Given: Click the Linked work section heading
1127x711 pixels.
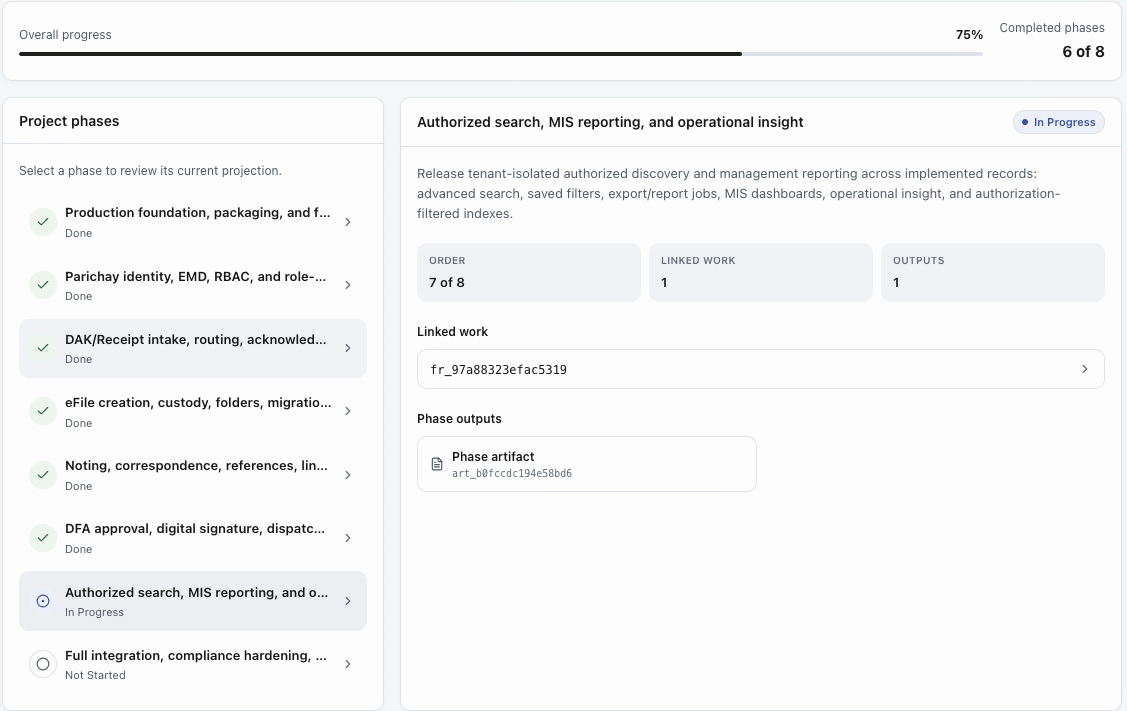Looking at the screenshot, I should [452, 331].
